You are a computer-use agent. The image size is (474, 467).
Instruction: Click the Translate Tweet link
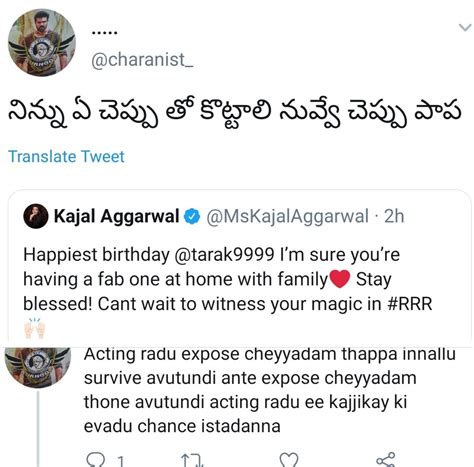[66, 156]
